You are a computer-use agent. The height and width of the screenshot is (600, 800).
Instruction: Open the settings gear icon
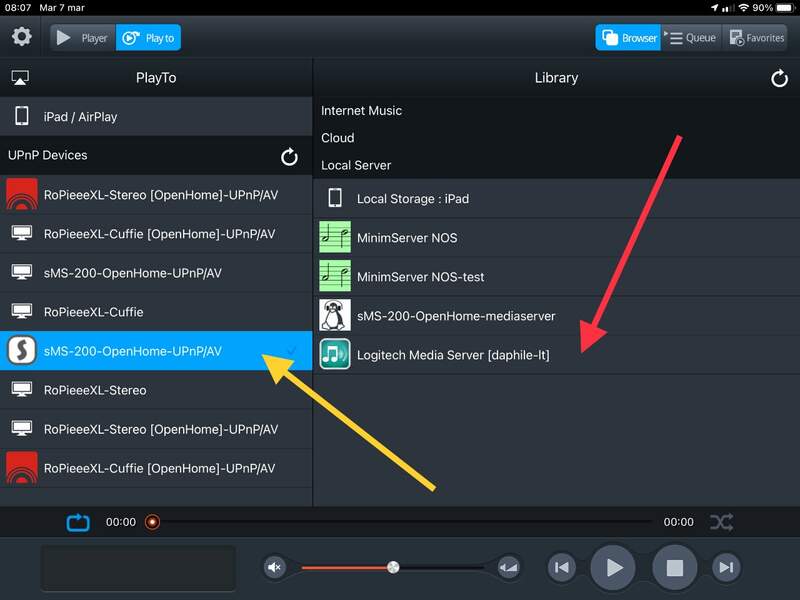pos(21,38)
